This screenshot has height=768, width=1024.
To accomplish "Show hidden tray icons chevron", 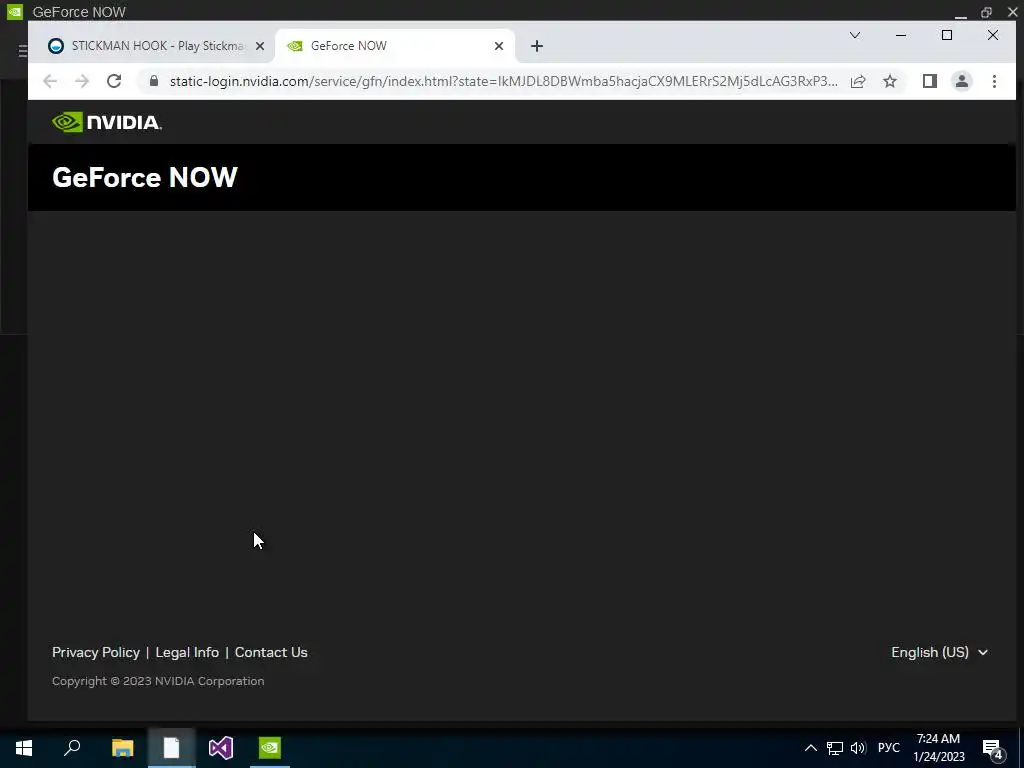I will tap(810, 748).
